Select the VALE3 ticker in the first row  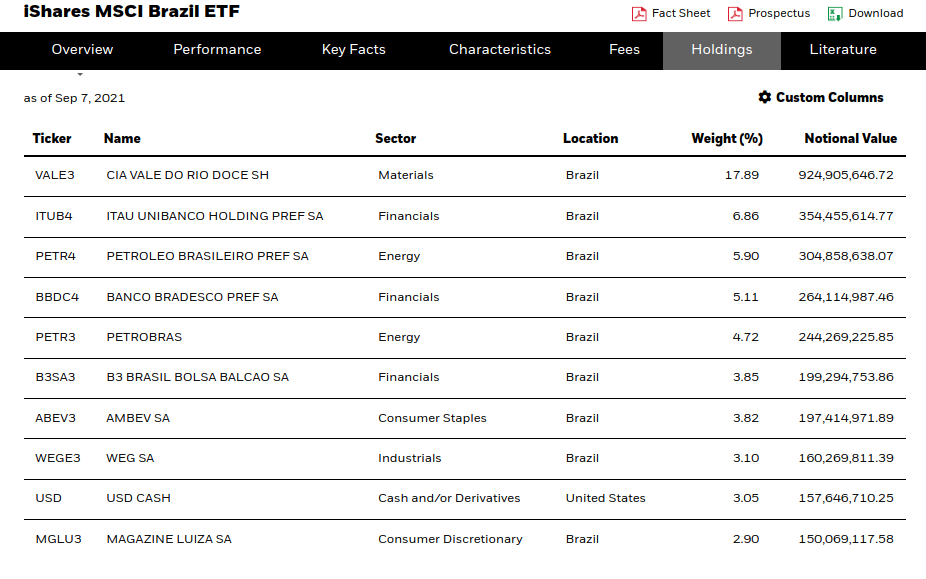(x=54, y=175)
